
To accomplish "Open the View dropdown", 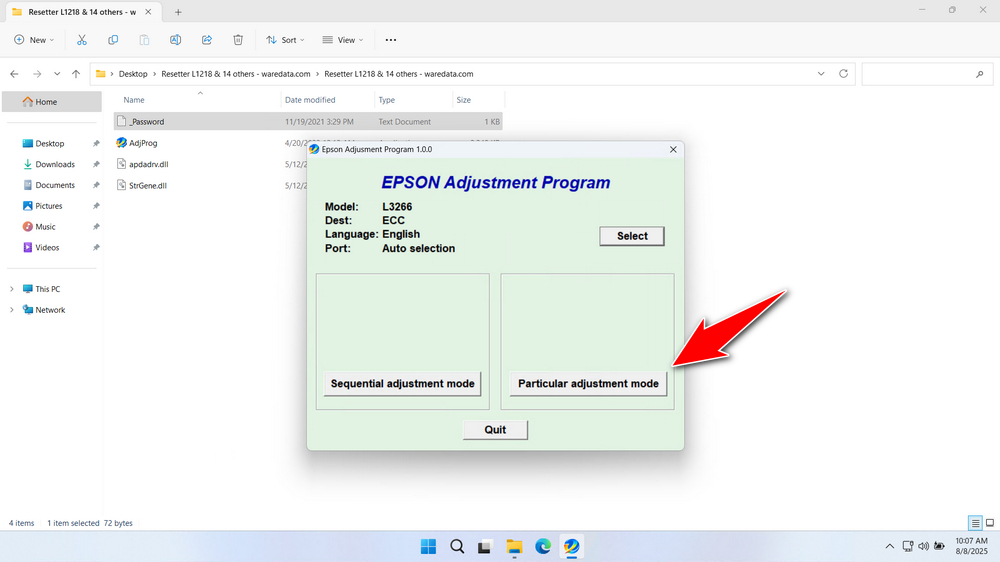I will pos(343,40).
